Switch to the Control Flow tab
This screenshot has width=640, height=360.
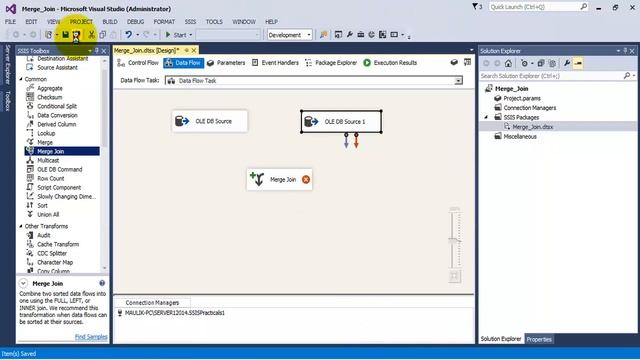pos(138,63)
